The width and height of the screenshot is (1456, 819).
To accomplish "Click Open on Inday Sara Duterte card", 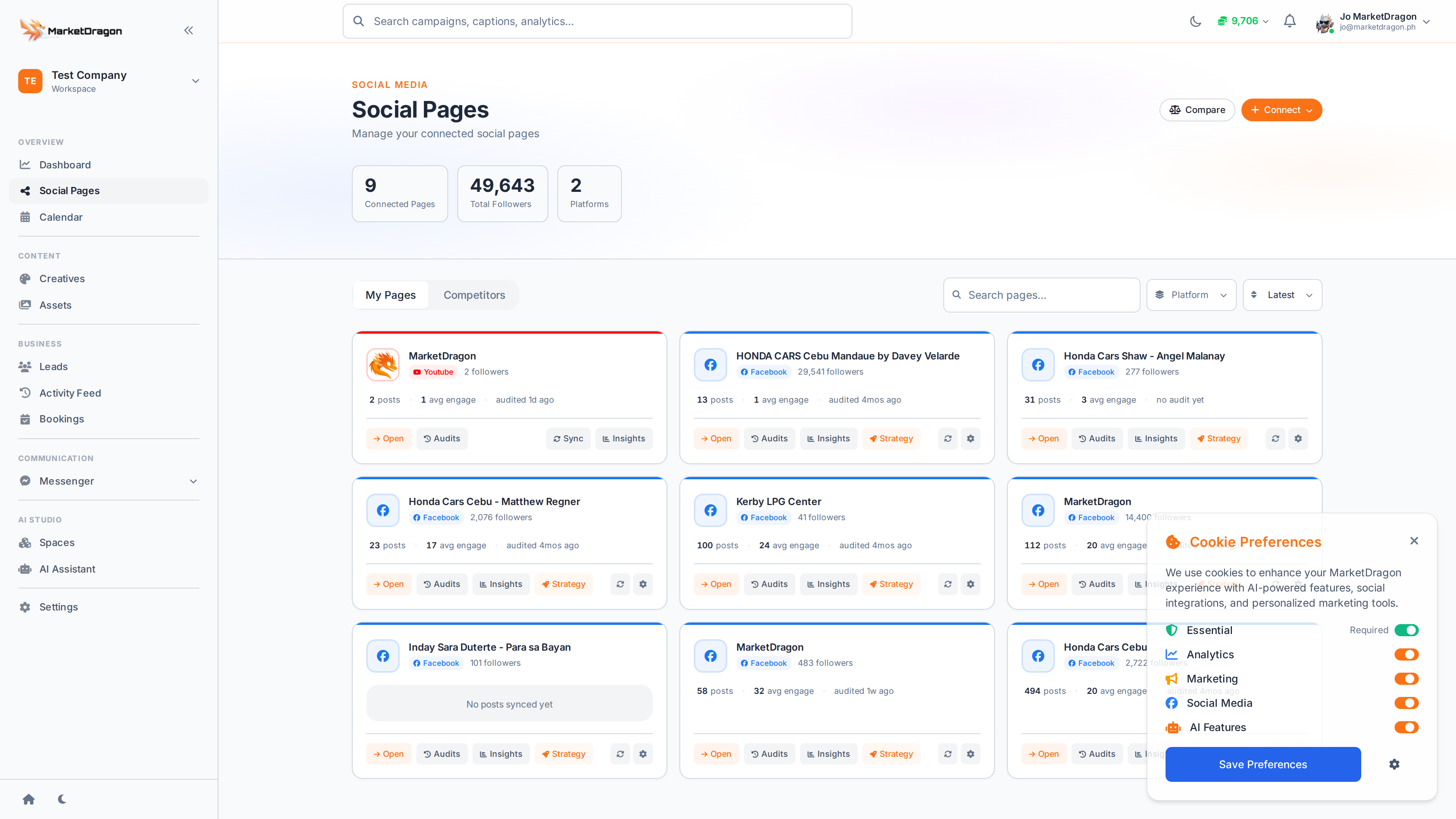I will [388, 754].
